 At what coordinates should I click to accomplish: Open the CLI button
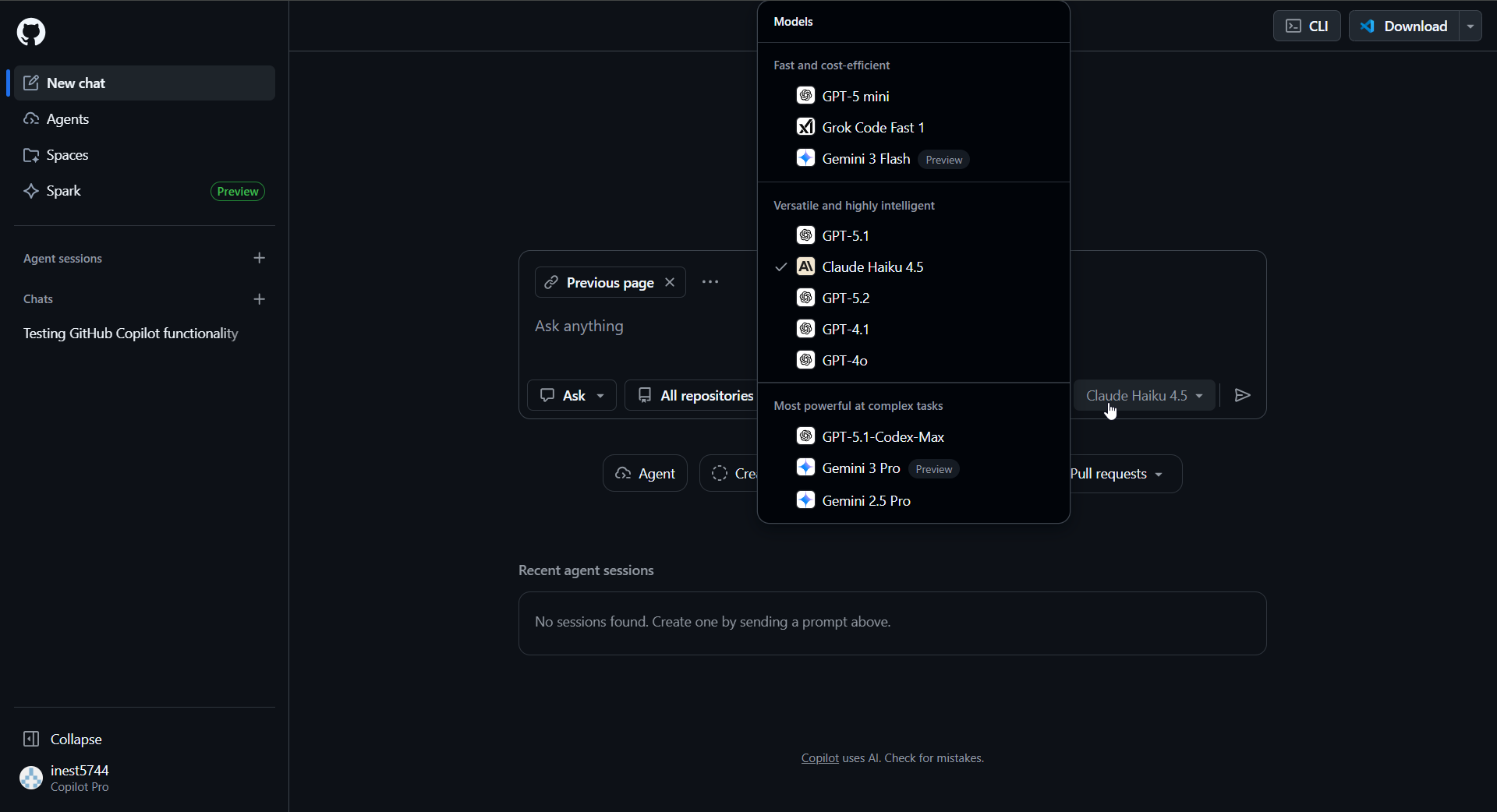[x=1307, y=26]
